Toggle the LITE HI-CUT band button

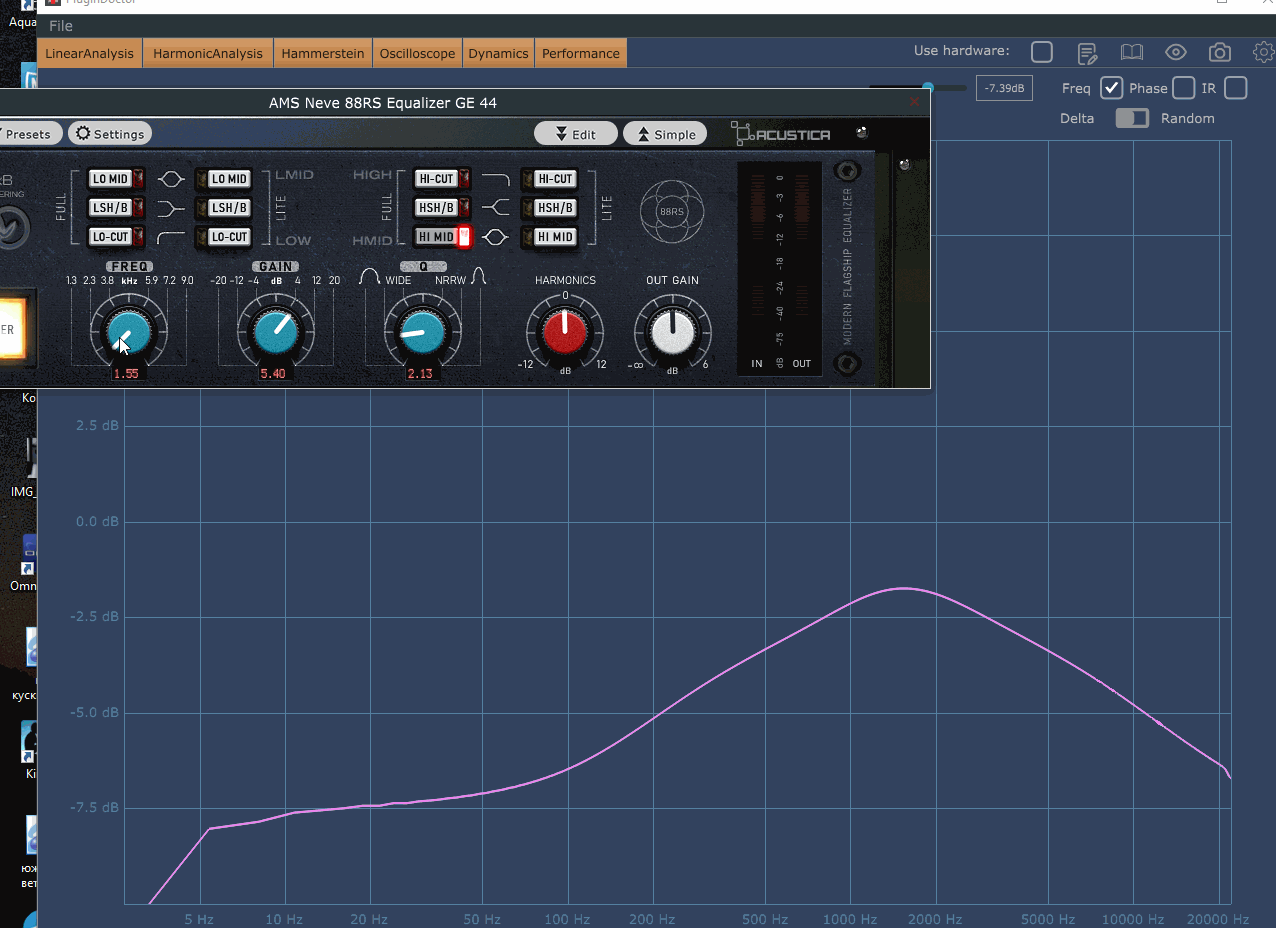coord(549,179)
